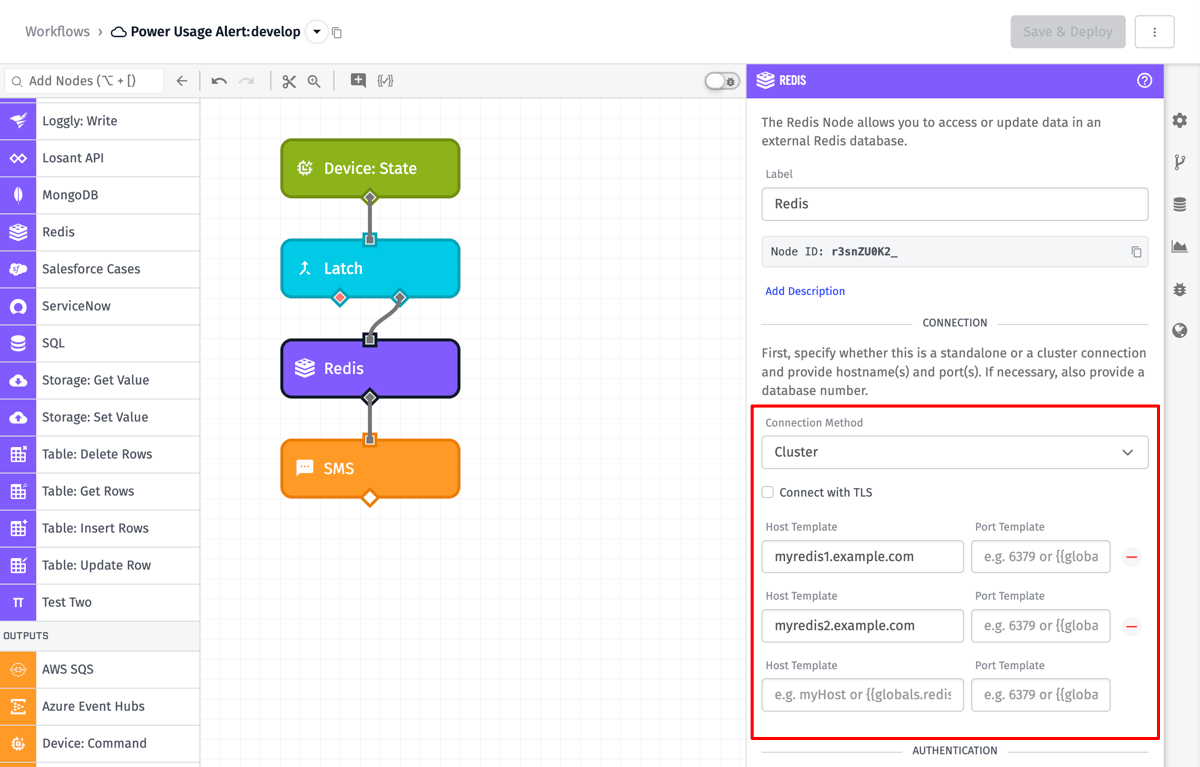Edit the myredis1.example.com host field
The image size is (1200, 767).
point(863,557)
